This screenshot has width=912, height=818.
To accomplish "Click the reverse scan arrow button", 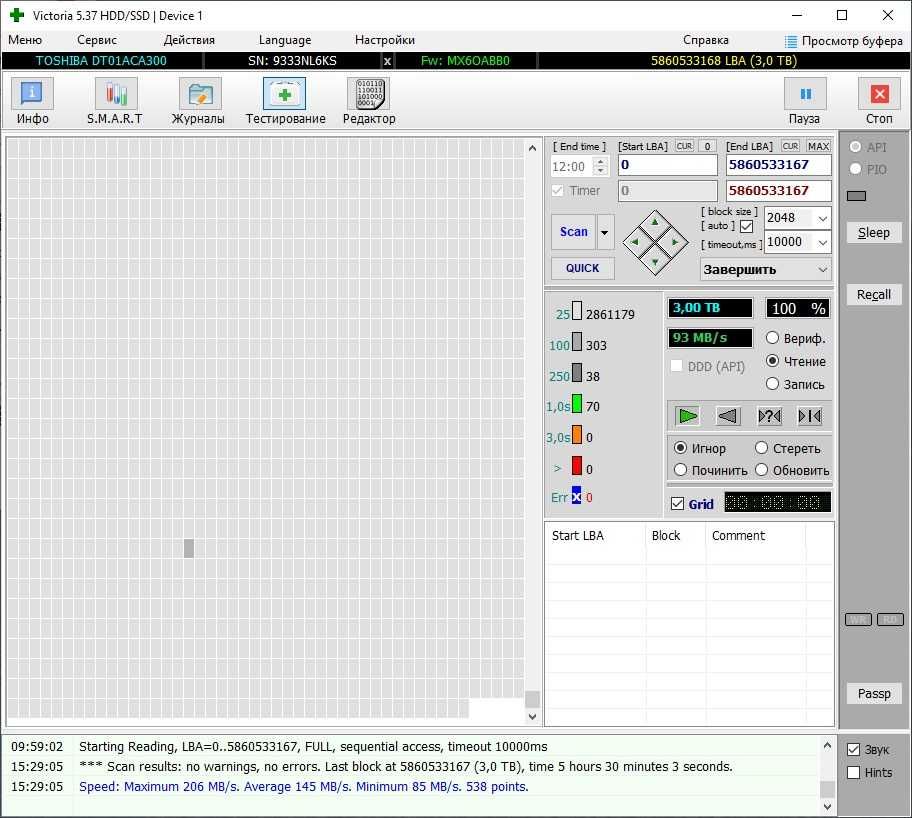I will click(728, 416).
